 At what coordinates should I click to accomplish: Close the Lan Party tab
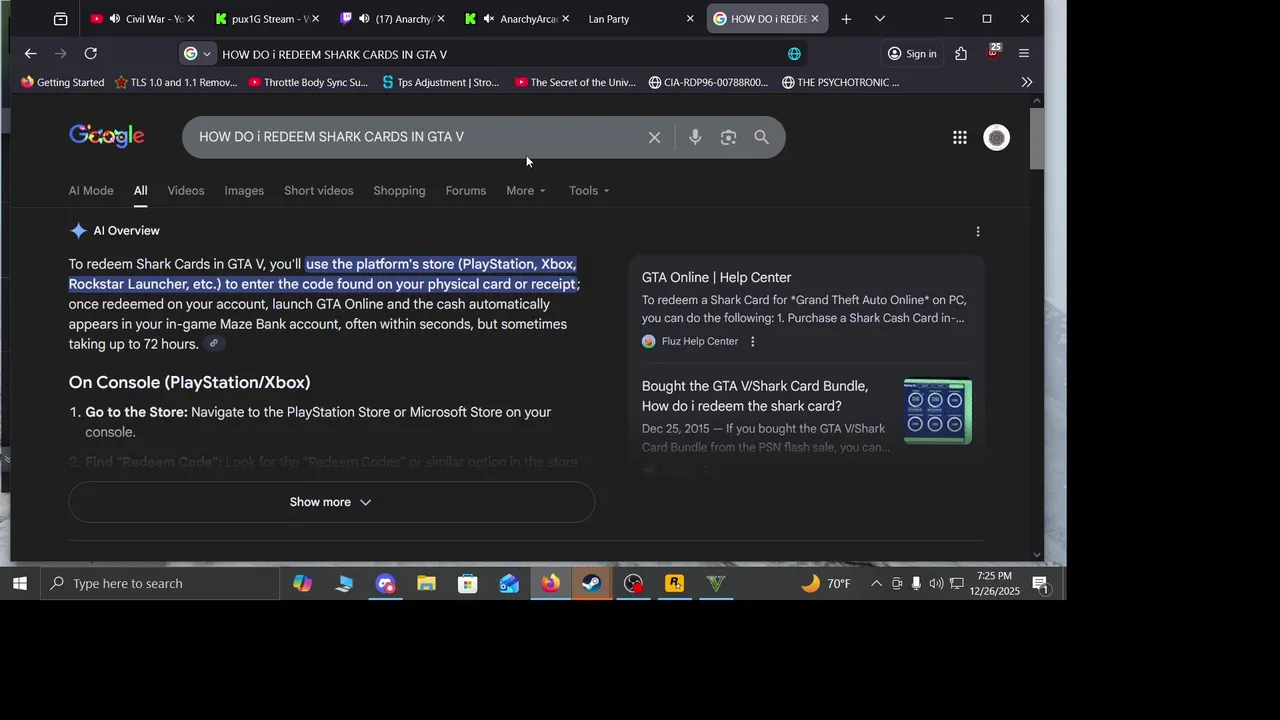pyautogui.click(x=690, y=19)
